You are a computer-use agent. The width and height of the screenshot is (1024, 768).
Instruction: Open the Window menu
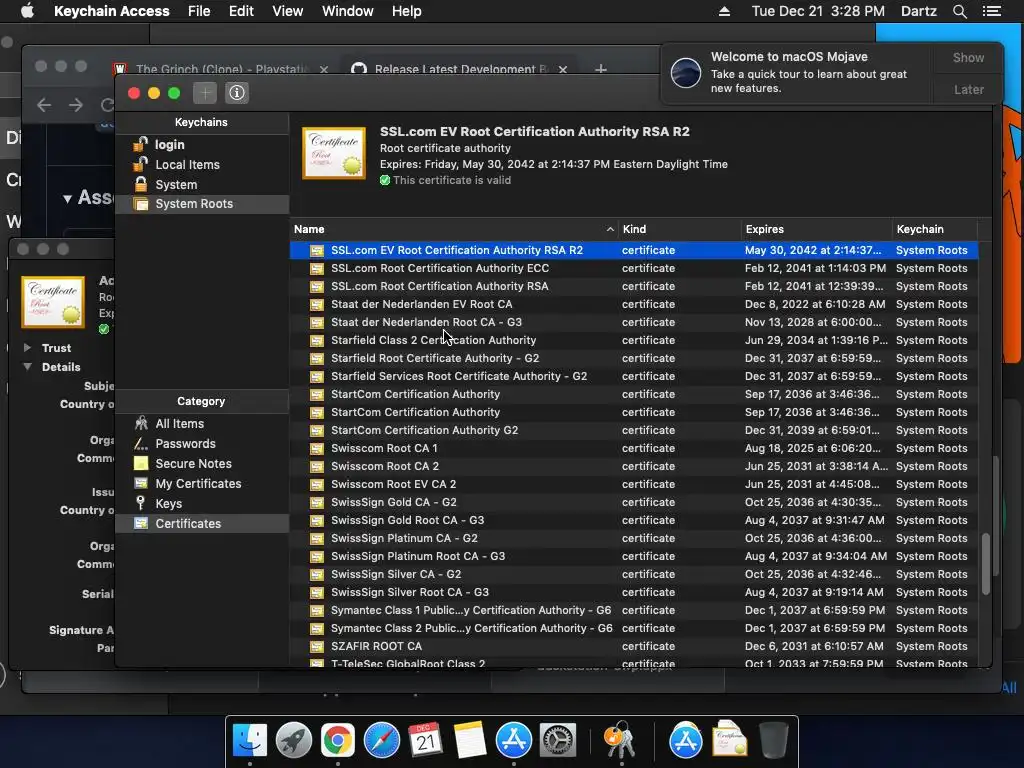[347, 11]
